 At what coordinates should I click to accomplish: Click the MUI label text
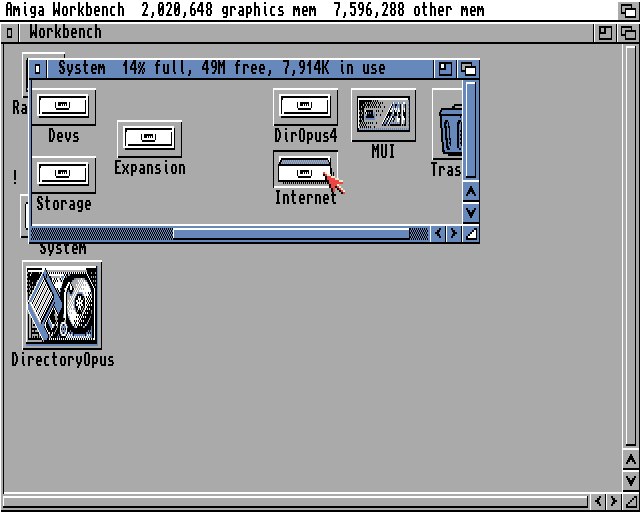(383, 151)
